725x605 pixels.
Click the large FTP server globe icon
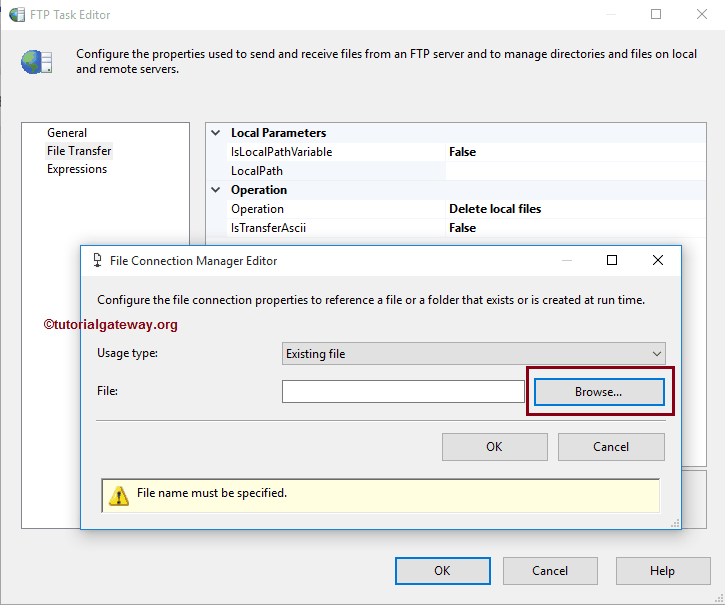coord(37,62)
